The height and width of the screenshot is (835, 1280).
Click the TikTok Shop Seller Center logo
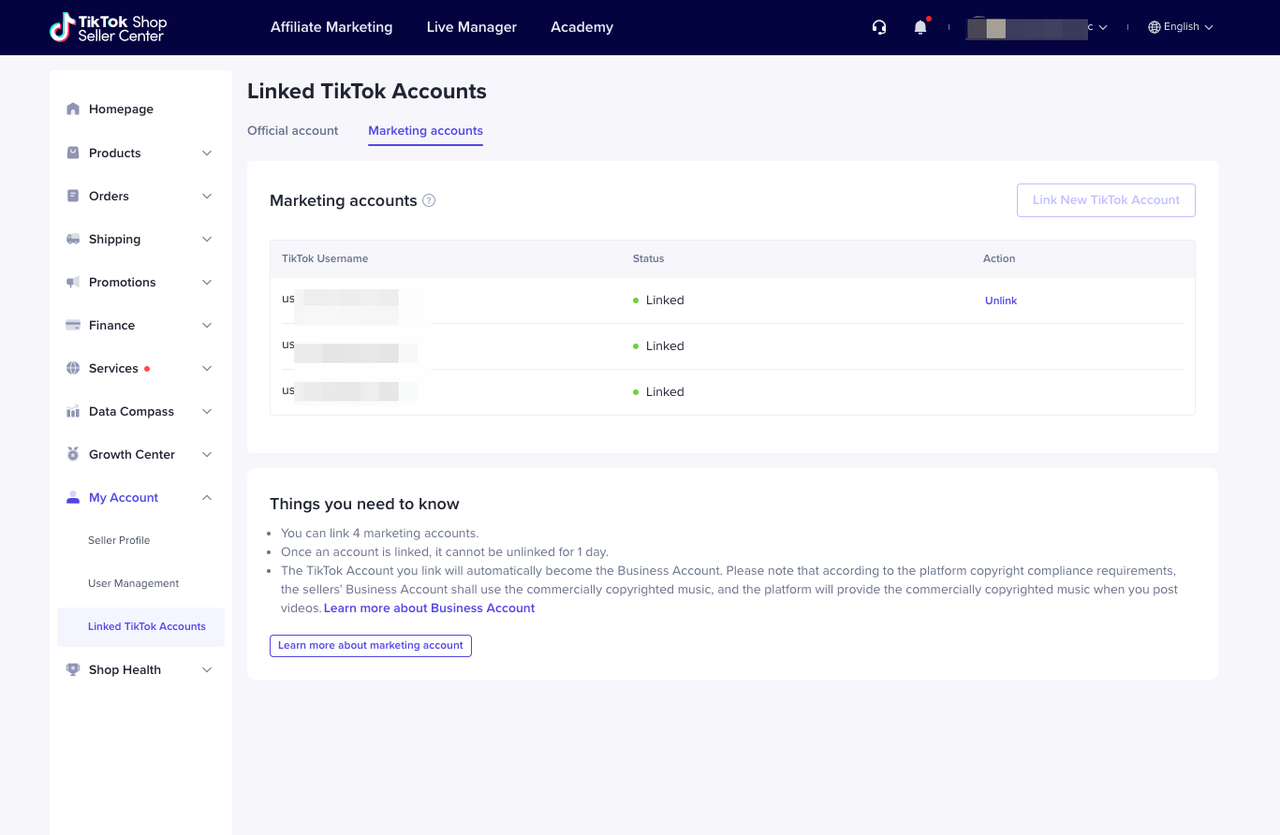pos(108,27)
